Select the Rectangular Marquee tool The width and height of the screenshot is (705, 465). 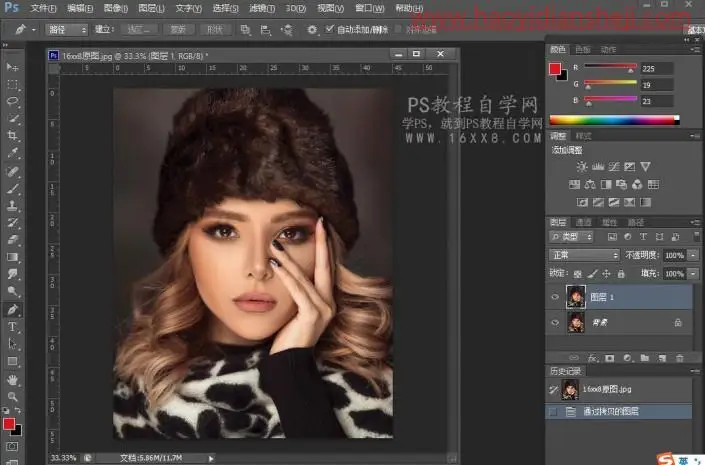pos(12,85)
